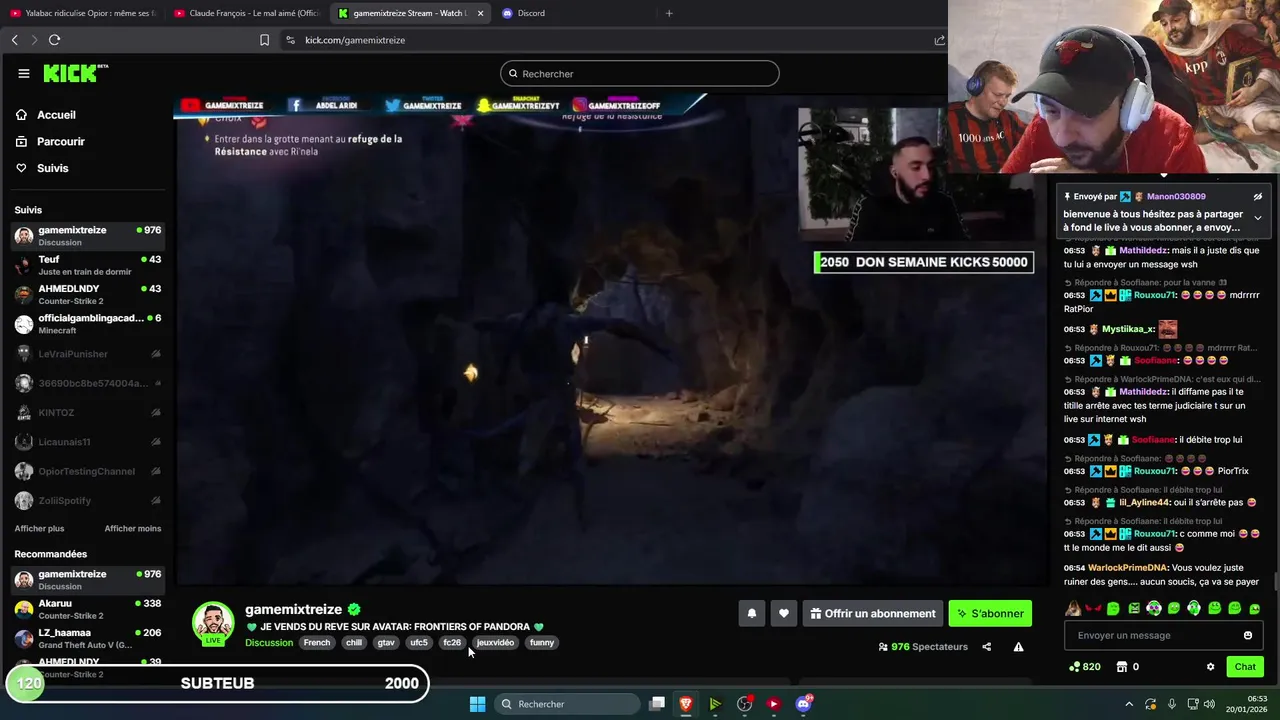Open the Kick hamburger menu
This screenshot has width=1280, height=720.
(24, 73)
